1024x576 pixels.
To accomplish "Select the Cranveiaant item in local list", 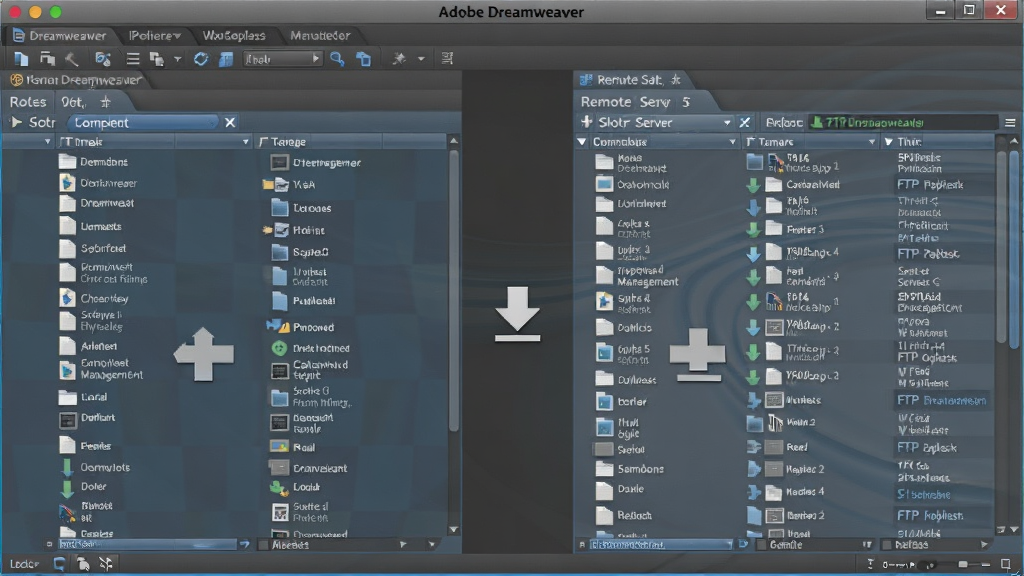I will pyautogui.click(x=308, y=468).
